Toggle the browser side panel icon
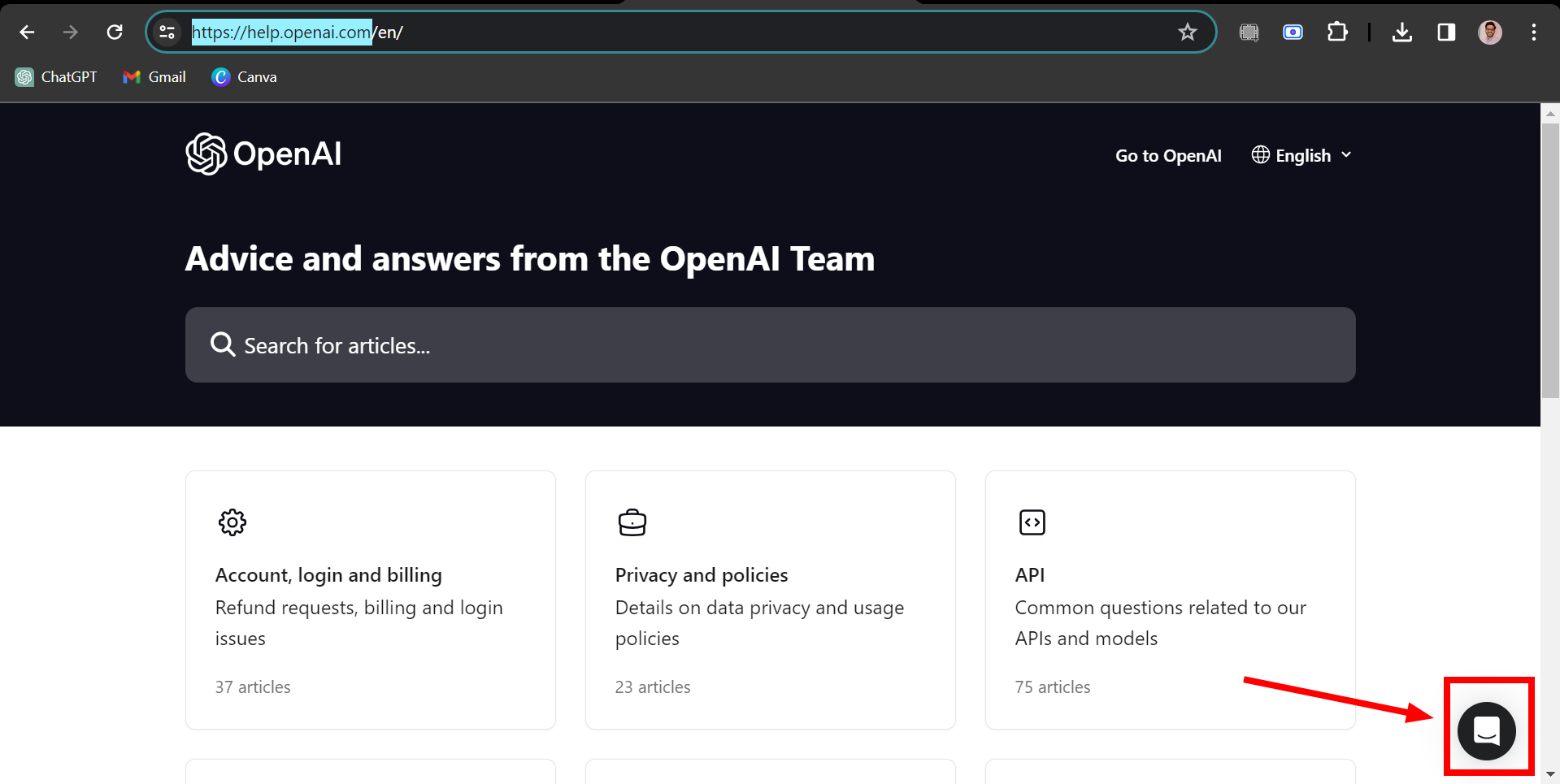1560x784 pixels. pyautogui.click(x=1446, y=32)
